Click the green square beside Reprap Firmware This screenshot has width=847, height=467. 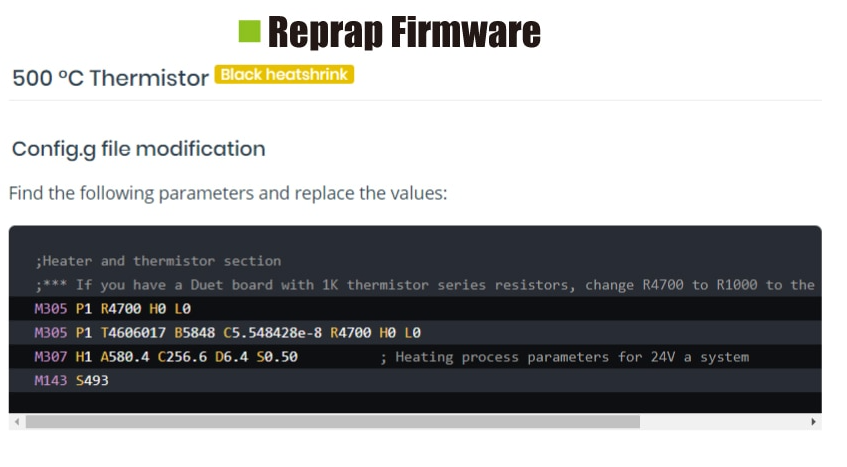250,31
